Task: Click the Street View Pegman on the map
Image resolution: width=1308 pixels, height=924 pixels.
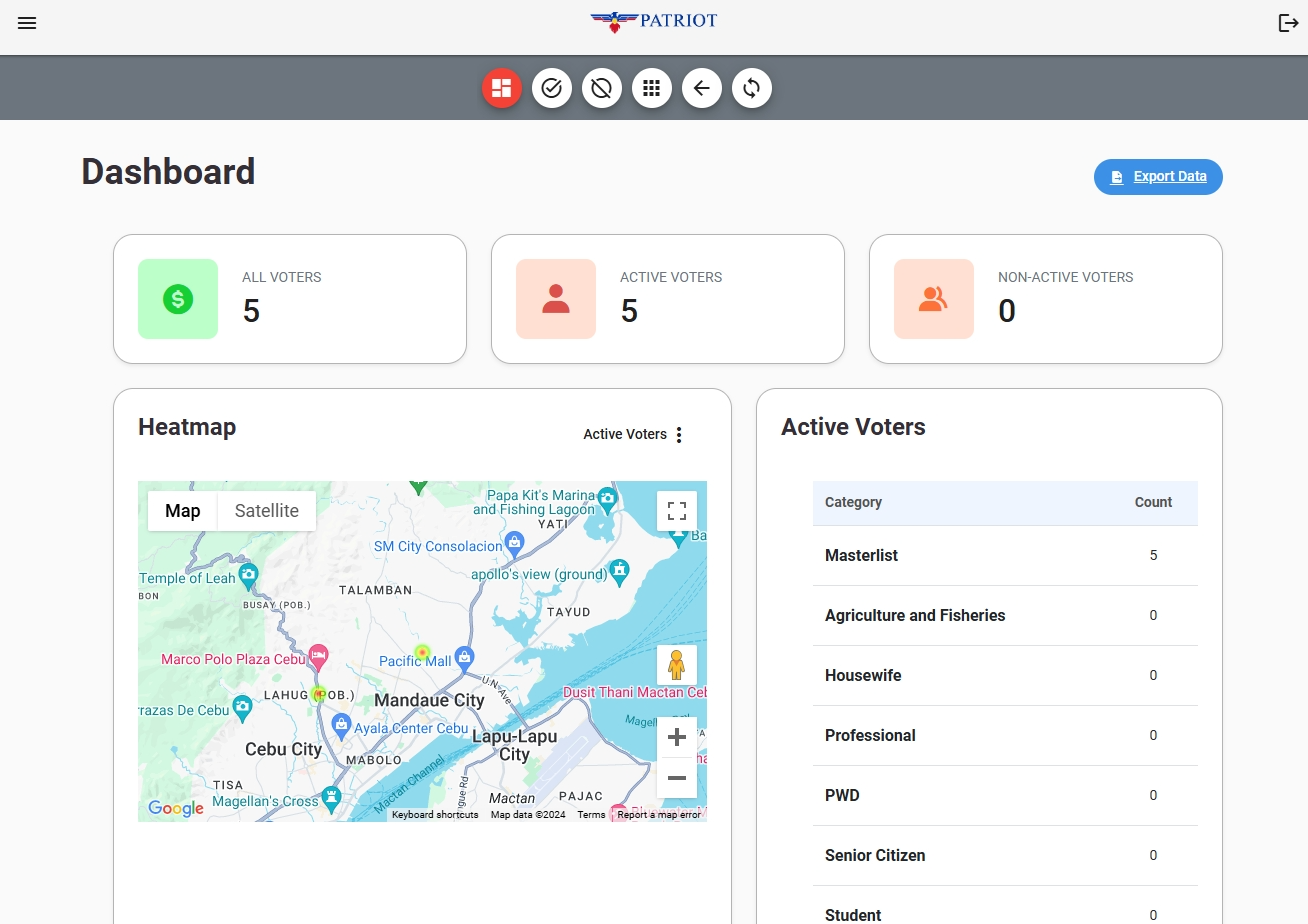Action: point(677,665)
